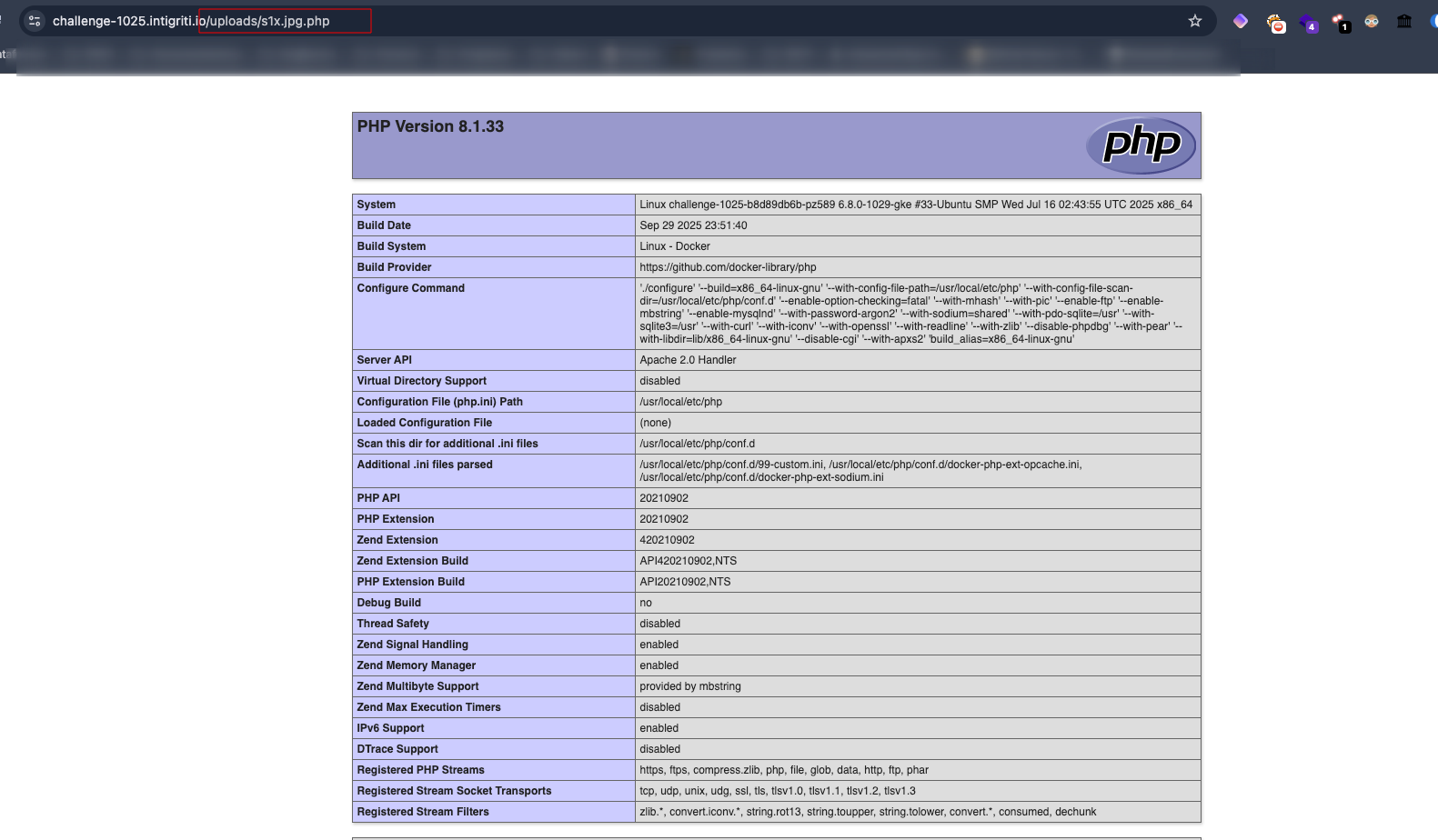
Task: Click the Build Date value cell
Action: pyautogui.click(x=693, y=225)
